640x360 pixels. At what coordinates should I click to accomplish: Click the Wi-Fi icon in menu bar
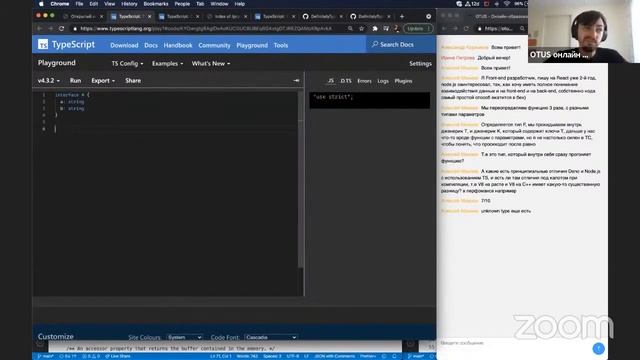click(x=507, y=4)
